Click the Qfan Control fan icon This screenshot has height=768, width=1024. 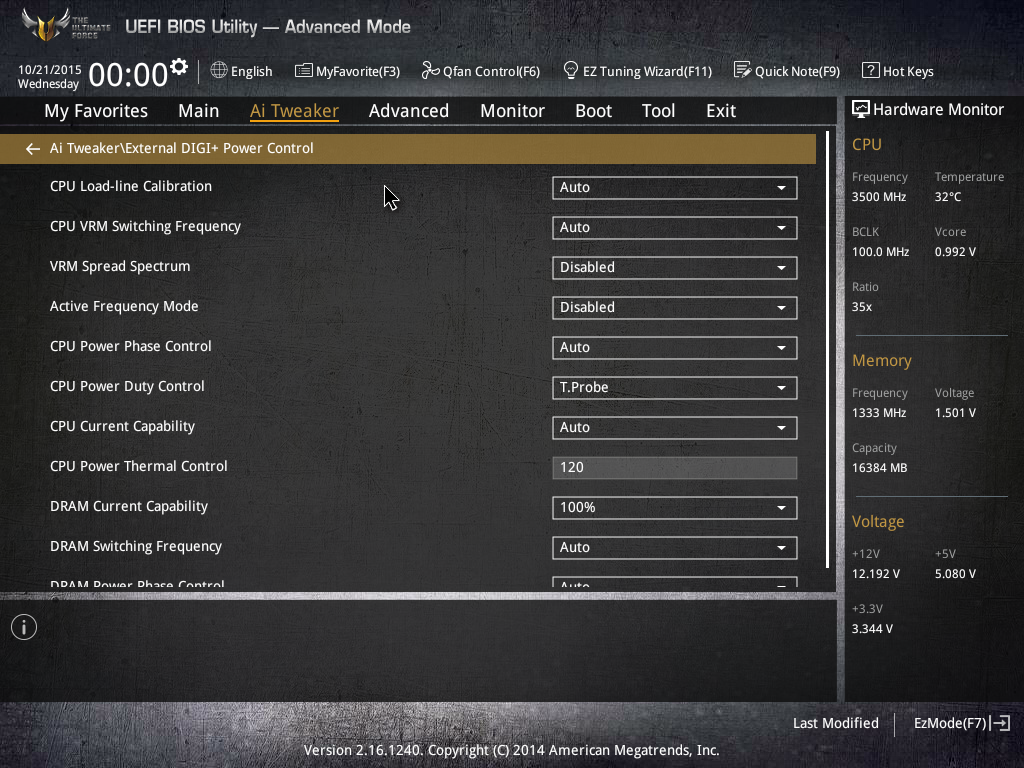tap(430, 70)
